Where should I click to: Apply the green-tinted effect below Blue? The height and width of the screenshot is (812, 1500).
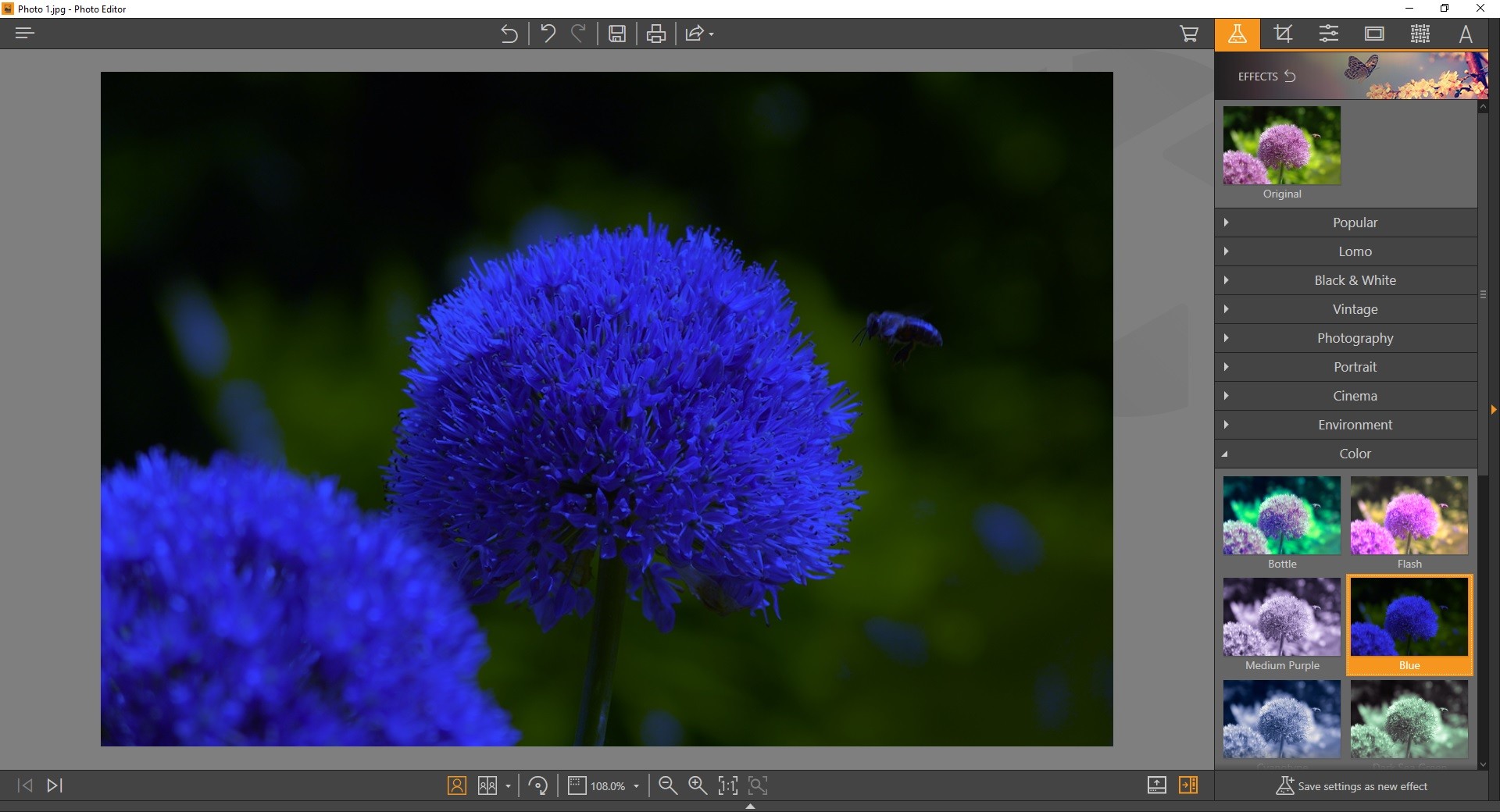[x=1409, y=719]
